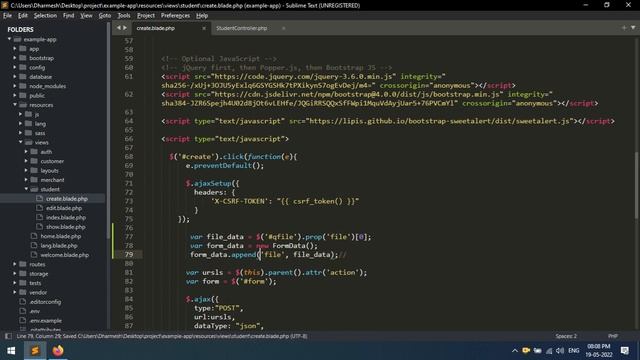Open show.blade.php file

(65, 227)
